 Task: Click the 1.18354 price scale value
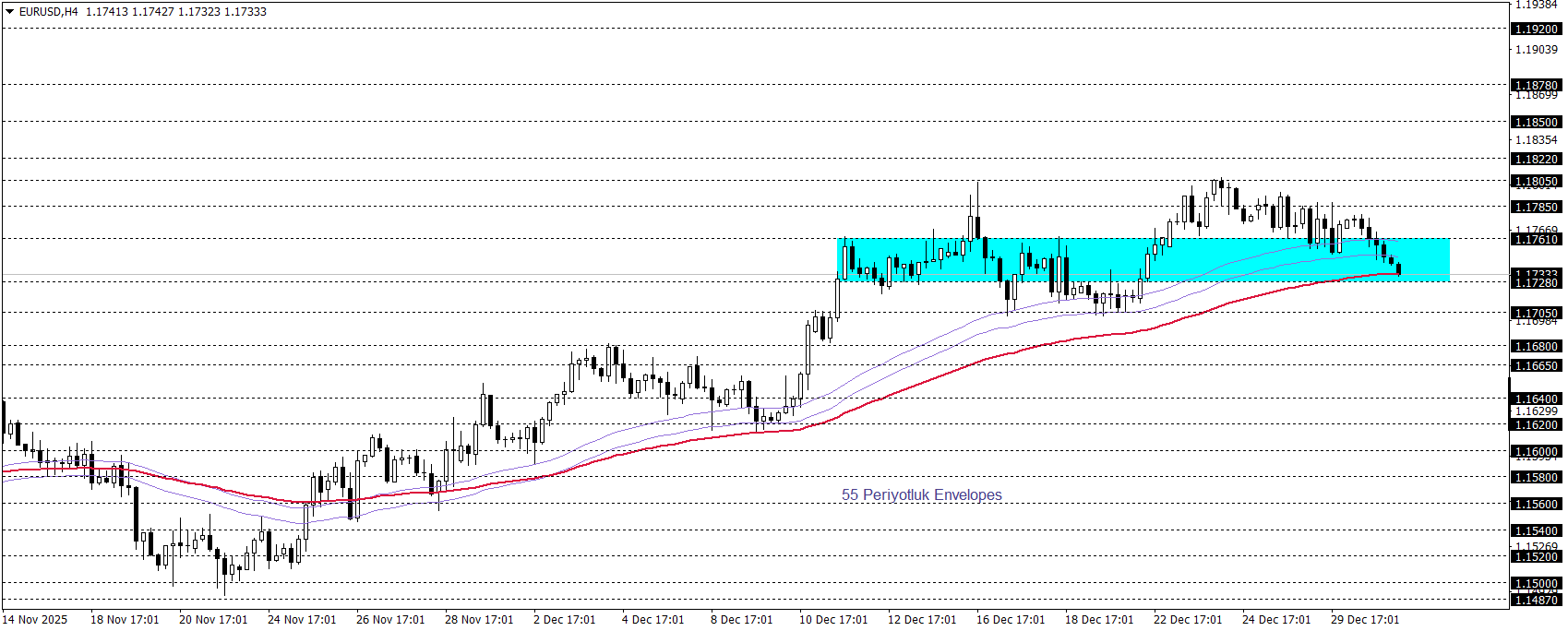point(1537,140)
